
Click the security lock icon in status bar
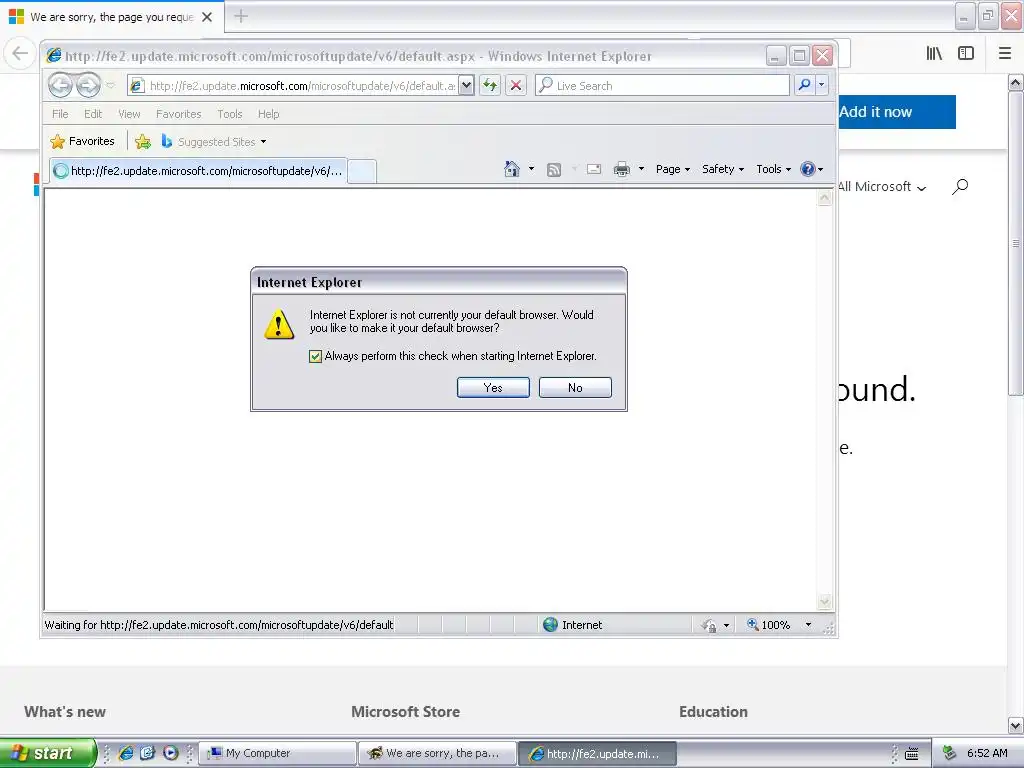pos(709,625)
